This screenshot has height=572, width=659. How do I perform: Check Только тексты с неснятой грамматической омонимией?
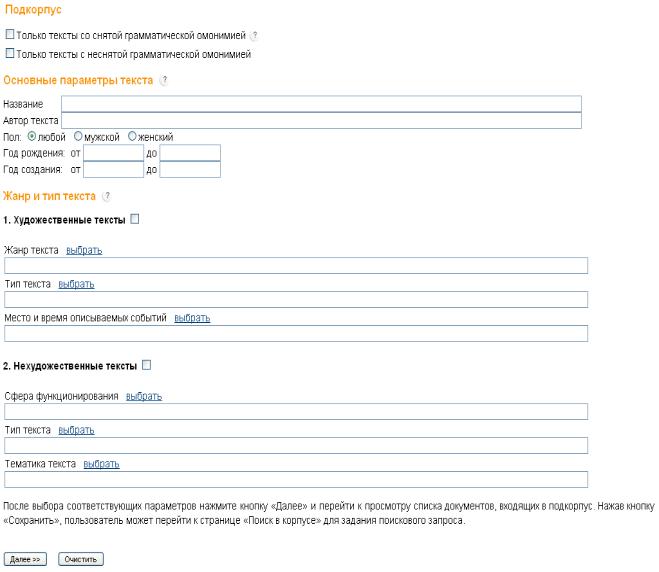(10, 53)
